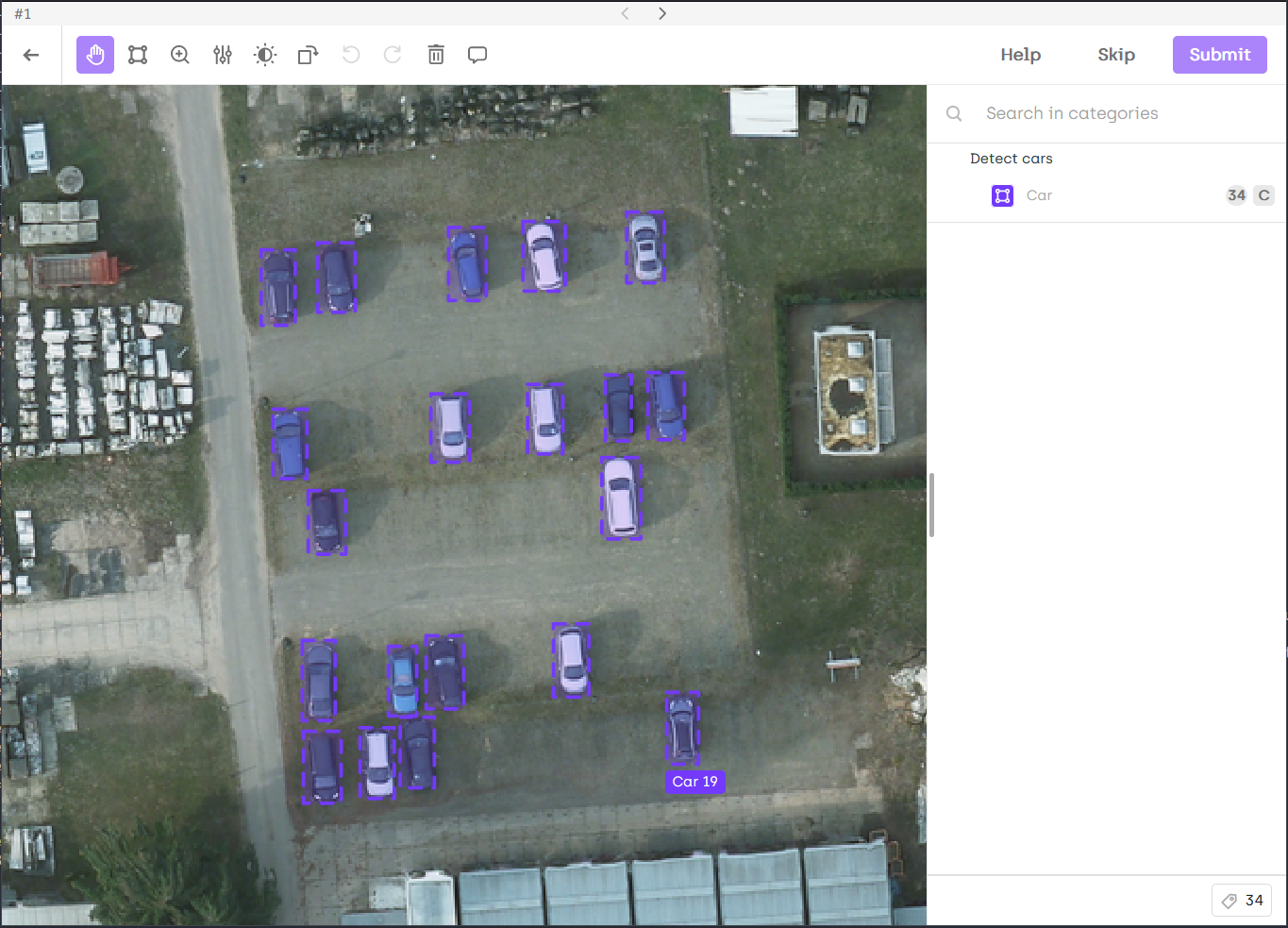Toggle the brightness contrast tool
Image resolution: width=1288 pixels, height=928 pixels.
265,55
